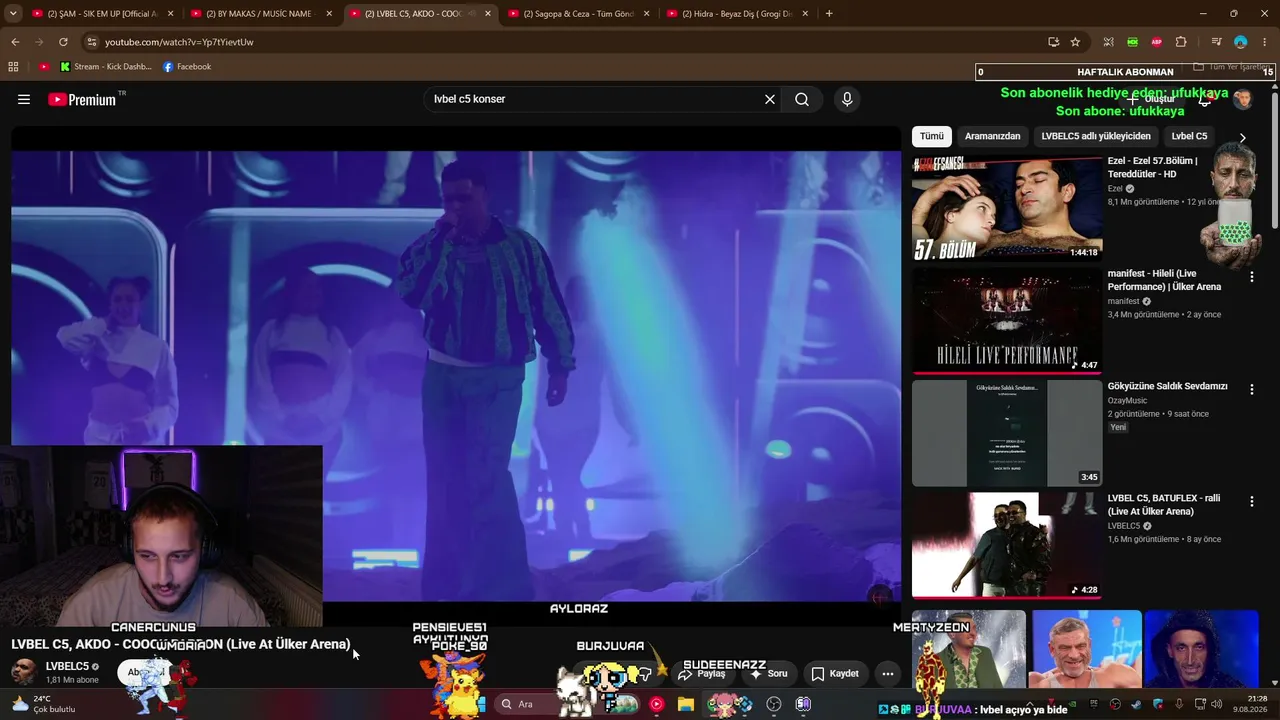This screenshot has height=720, width=1280.
Task: Open media controls icon in toolbar
Action: click(1216, 42)
